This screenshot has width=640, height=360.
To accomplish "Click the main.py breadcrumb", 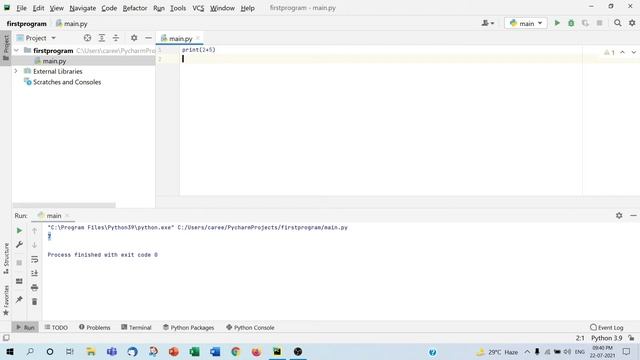I will 72,24.
